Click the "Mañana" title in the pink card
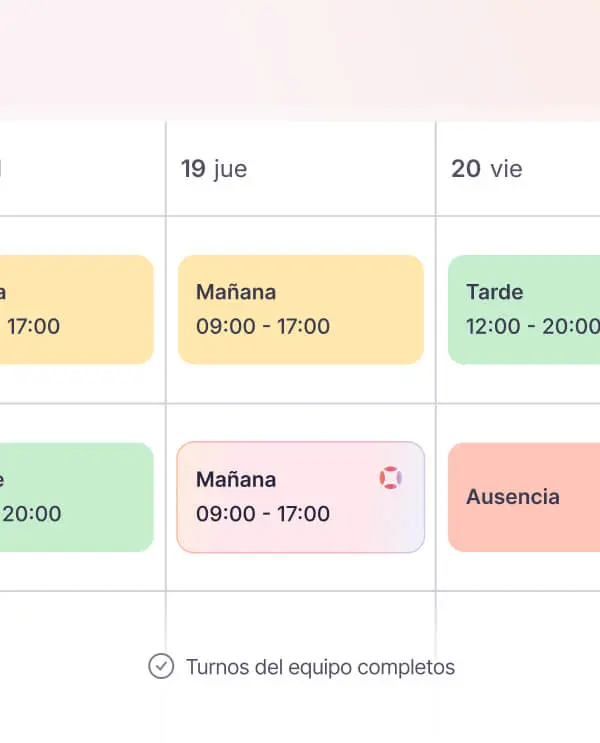The width and height of the screenshot is (600, 743). click(x=236, y=480)
